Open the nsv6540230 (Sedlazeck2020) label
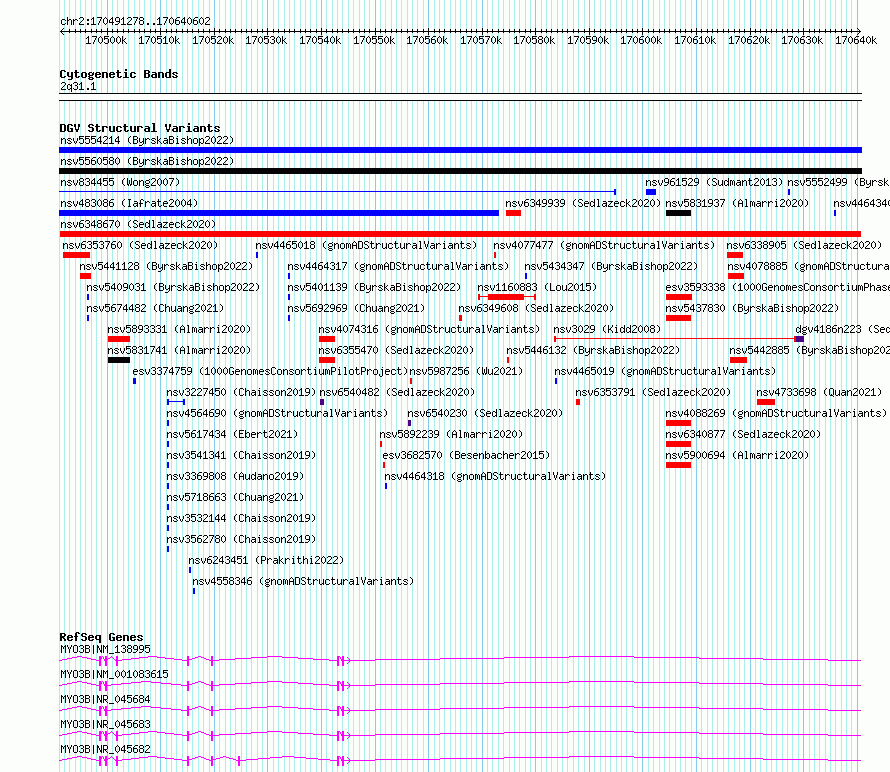Viewport: 890px width, 772px height. 485,413
